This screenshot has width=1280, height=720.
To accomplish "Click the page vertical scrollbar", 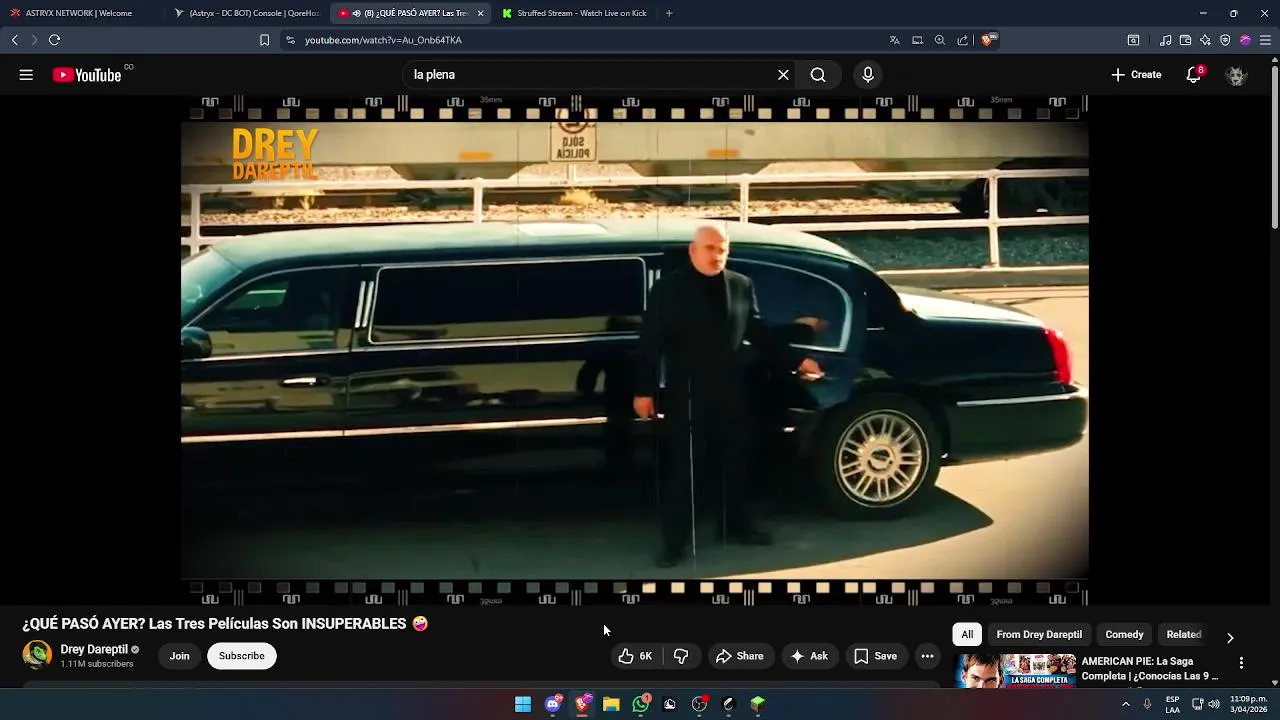I will [1274, 145].
